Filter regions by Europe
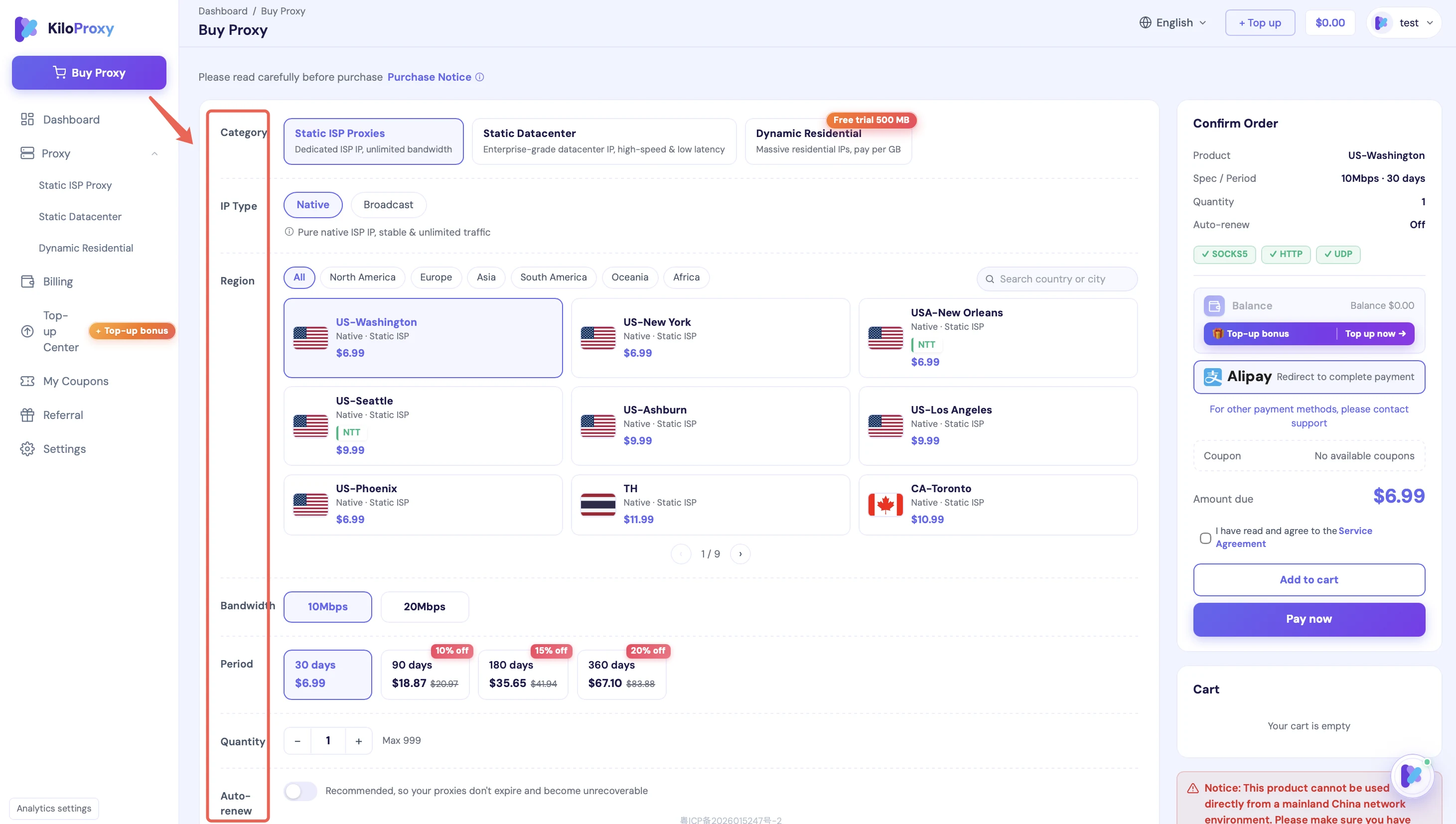The image size is (1456, 824). coord(436,277)
